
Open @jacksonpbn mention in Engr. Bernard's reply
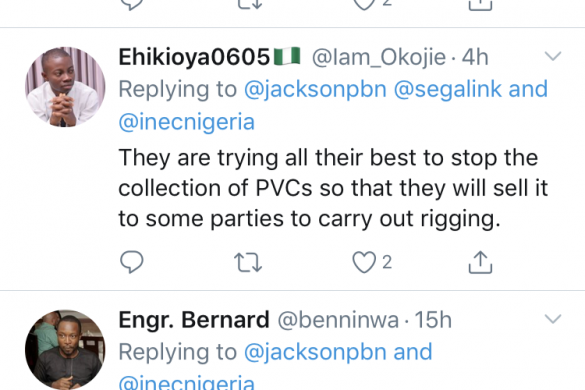point(315,352)
